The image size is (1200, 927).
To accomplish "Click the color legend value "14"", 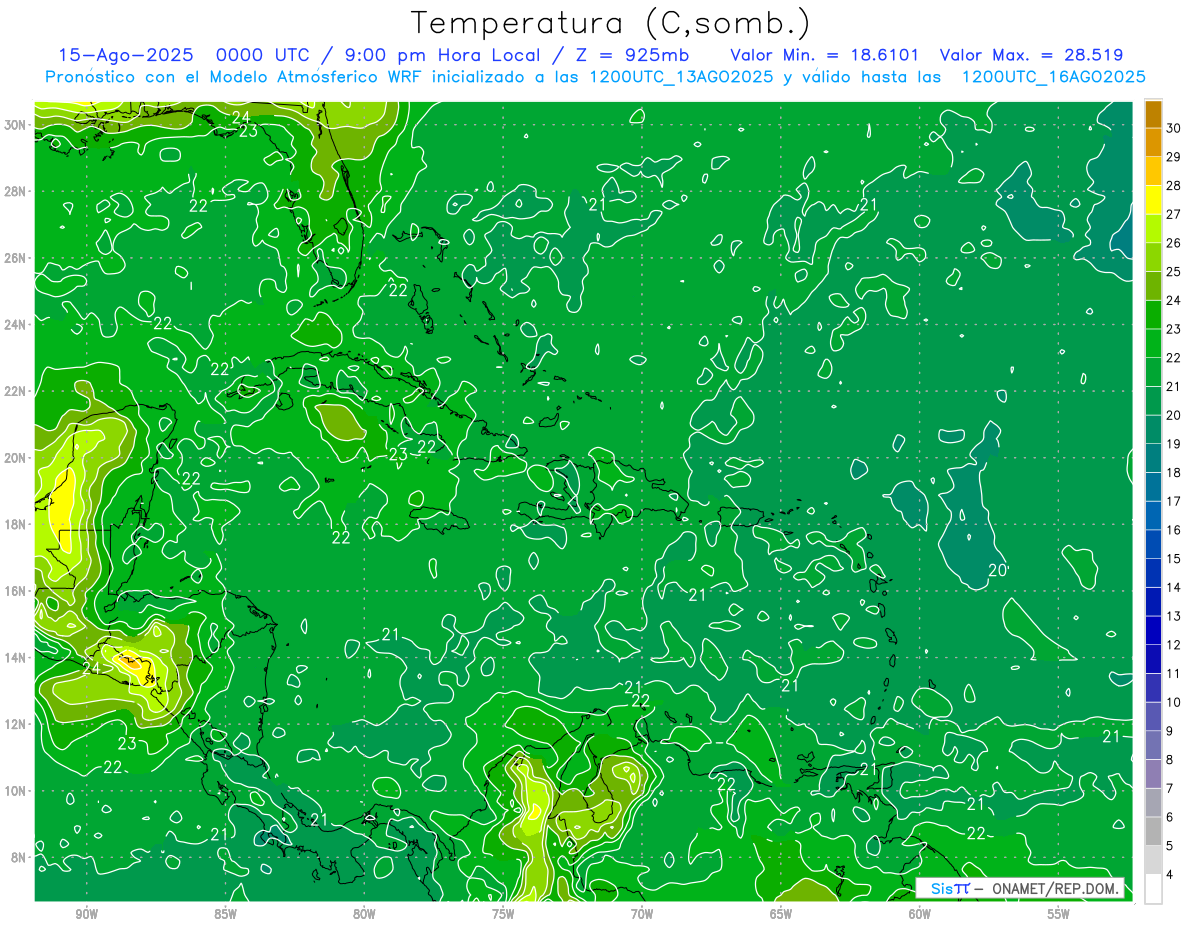I will point(1174,587).
